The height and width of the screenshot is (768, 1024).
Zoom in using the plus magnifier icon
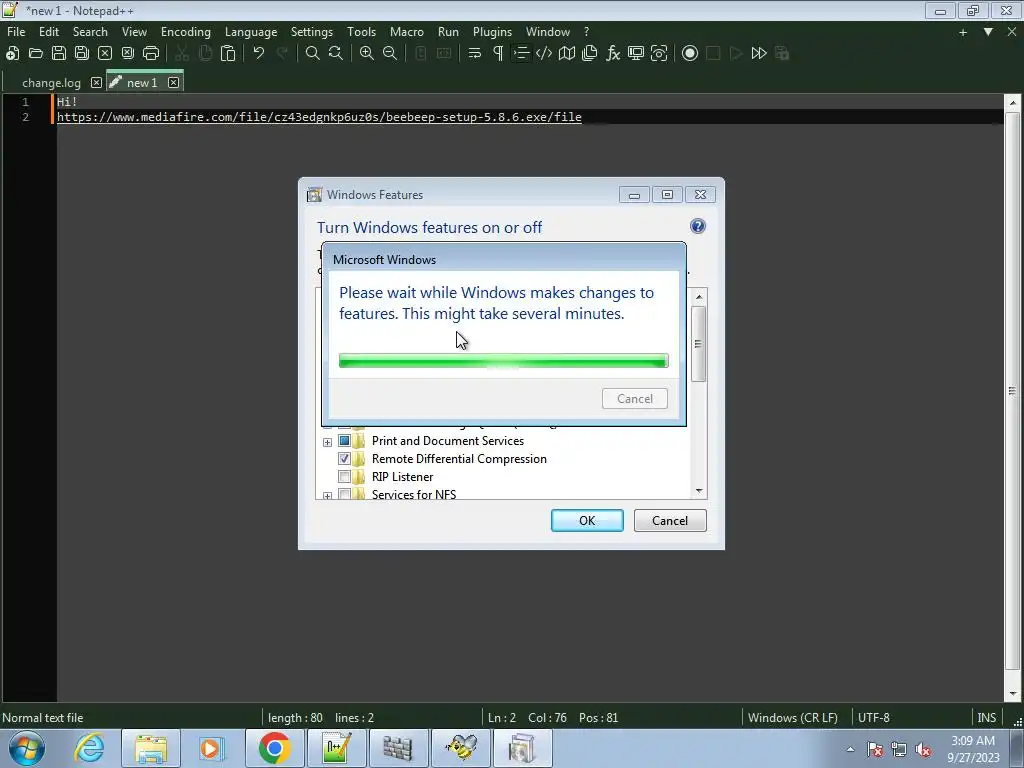[367, 54]
